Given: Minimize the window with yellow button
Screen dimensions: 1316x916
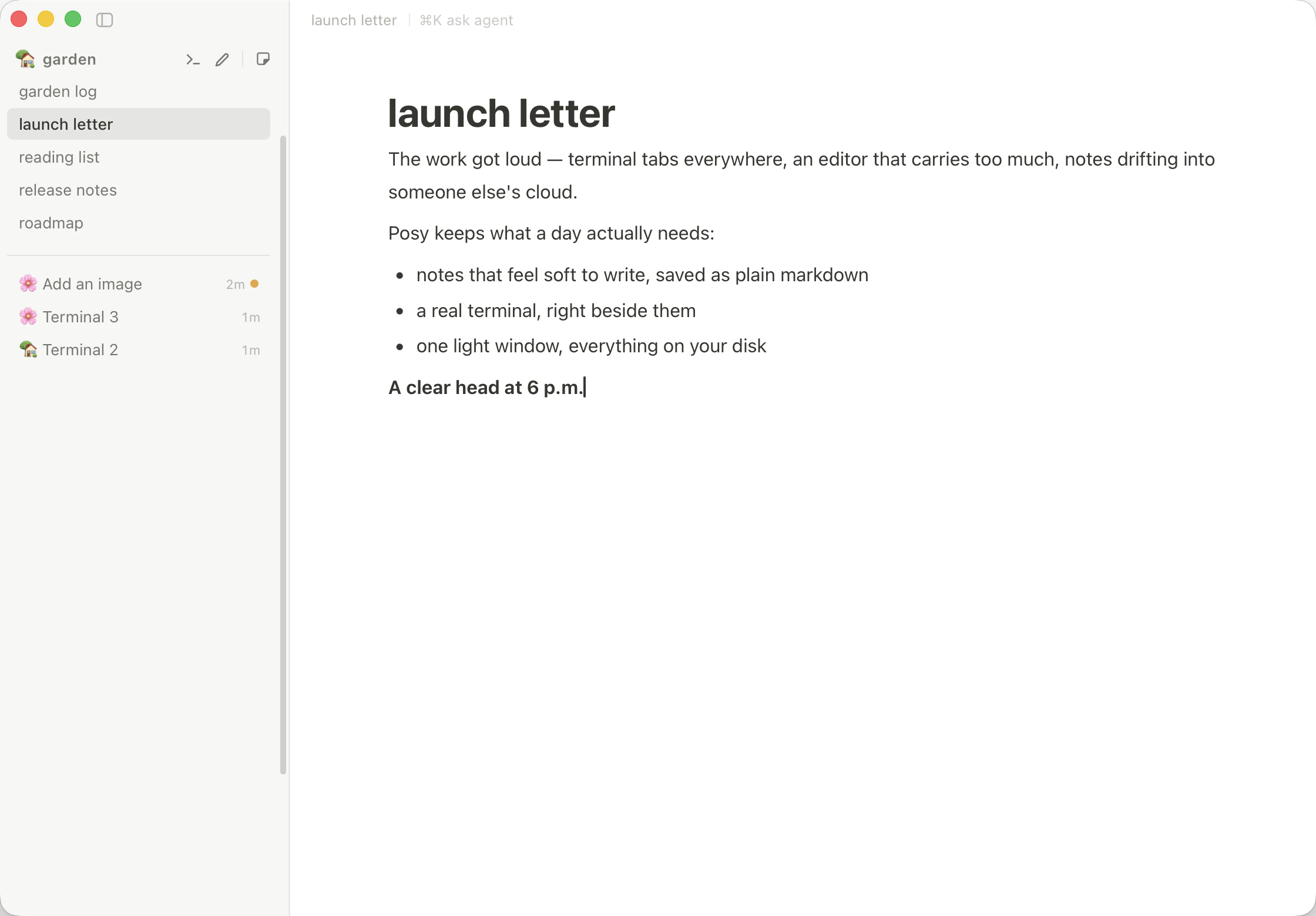Looking at the screenshot, I should tap(46, 19).
